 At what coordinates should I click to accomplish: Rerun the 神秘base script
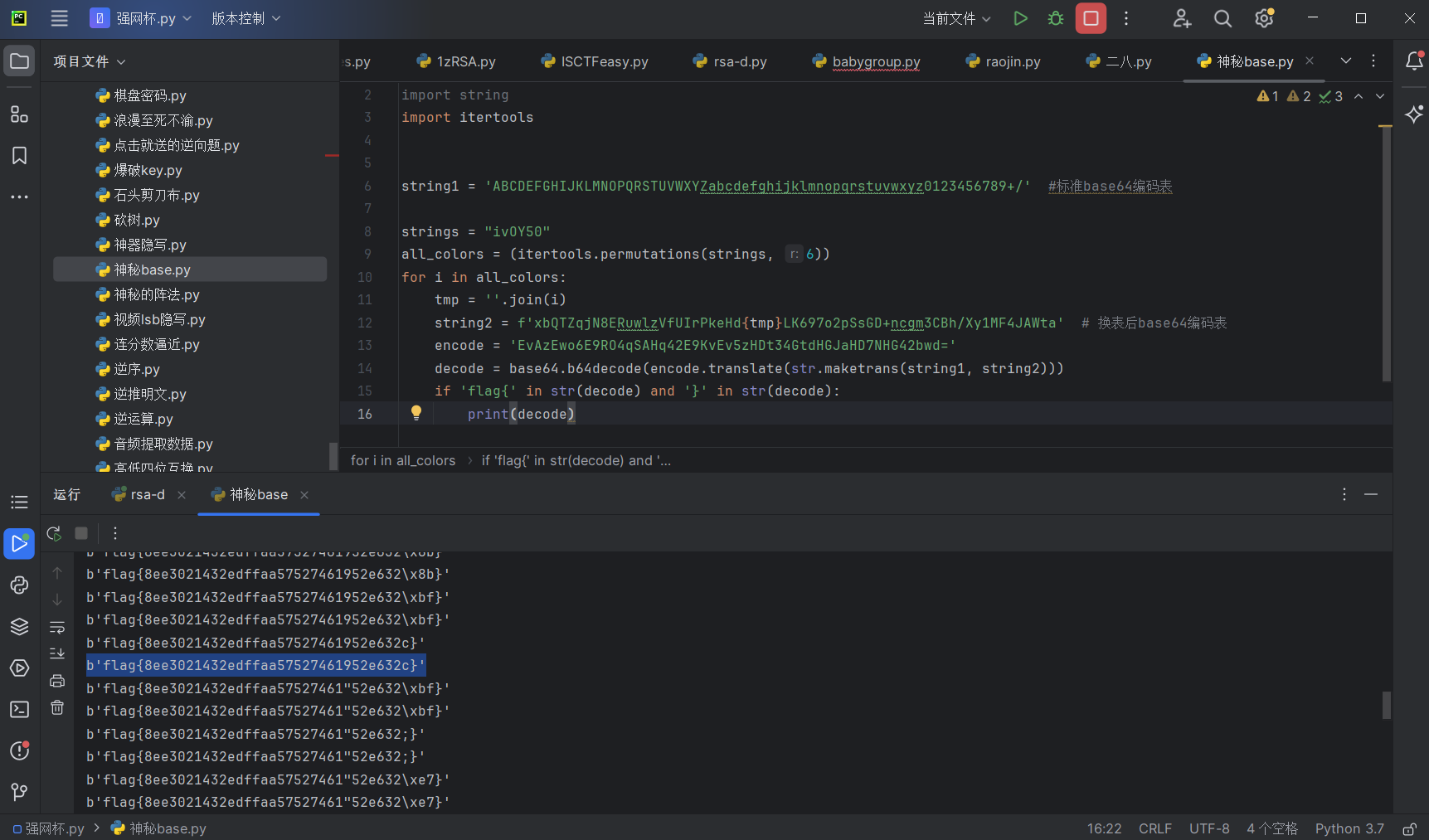tap(54, 533)
